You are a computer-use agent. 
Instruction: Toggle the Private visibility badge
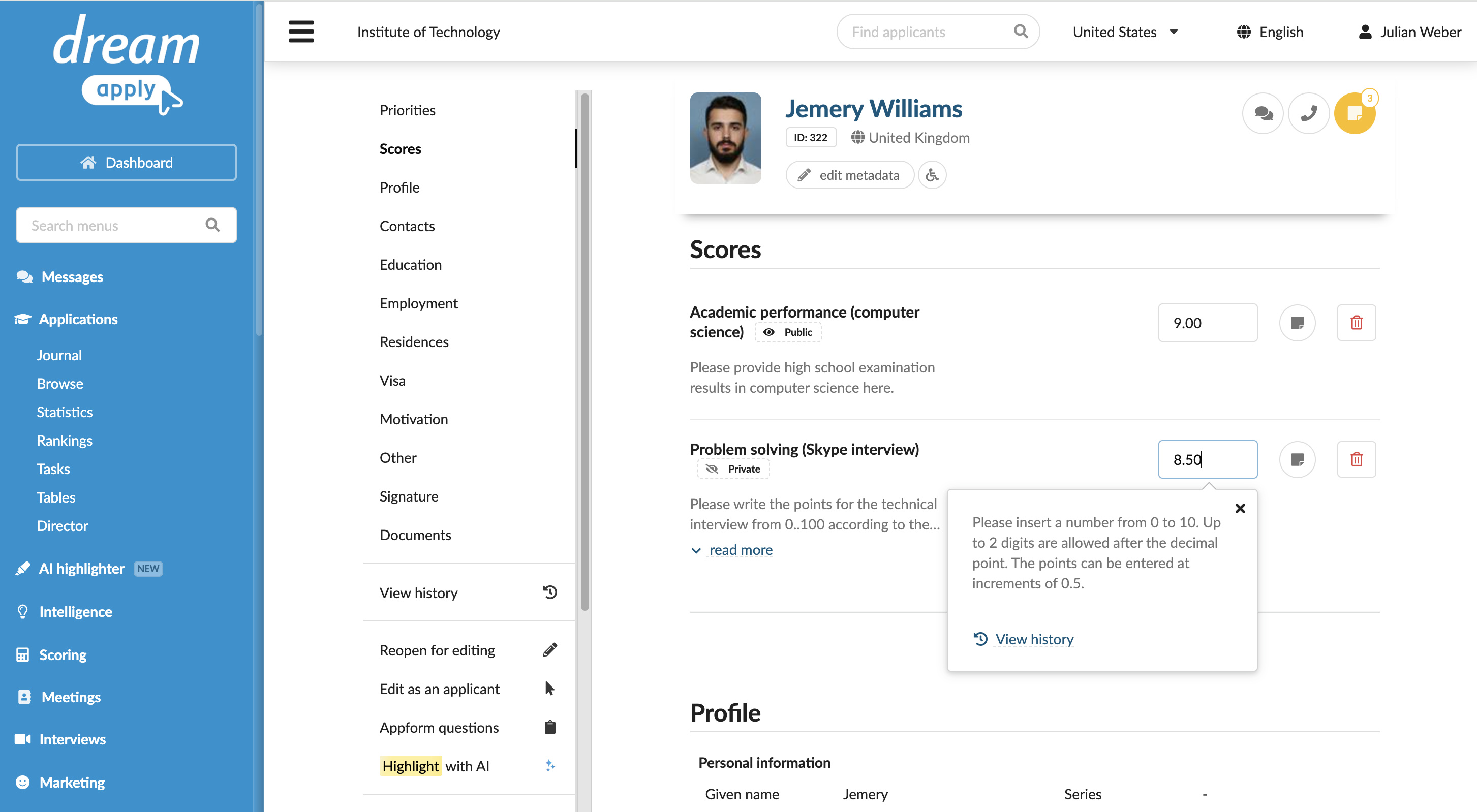[x=733, y=469]
